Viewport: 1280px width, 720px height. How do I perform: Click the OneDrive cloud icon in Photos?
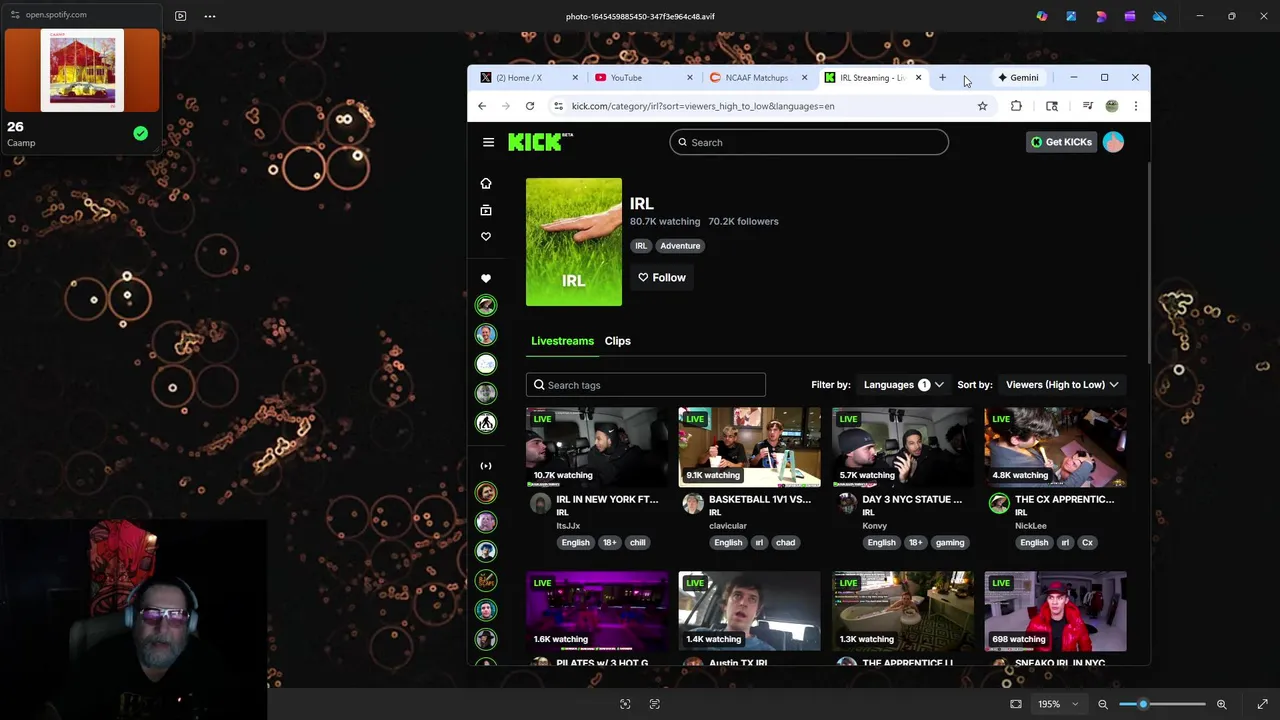(x=1160, y=16)
